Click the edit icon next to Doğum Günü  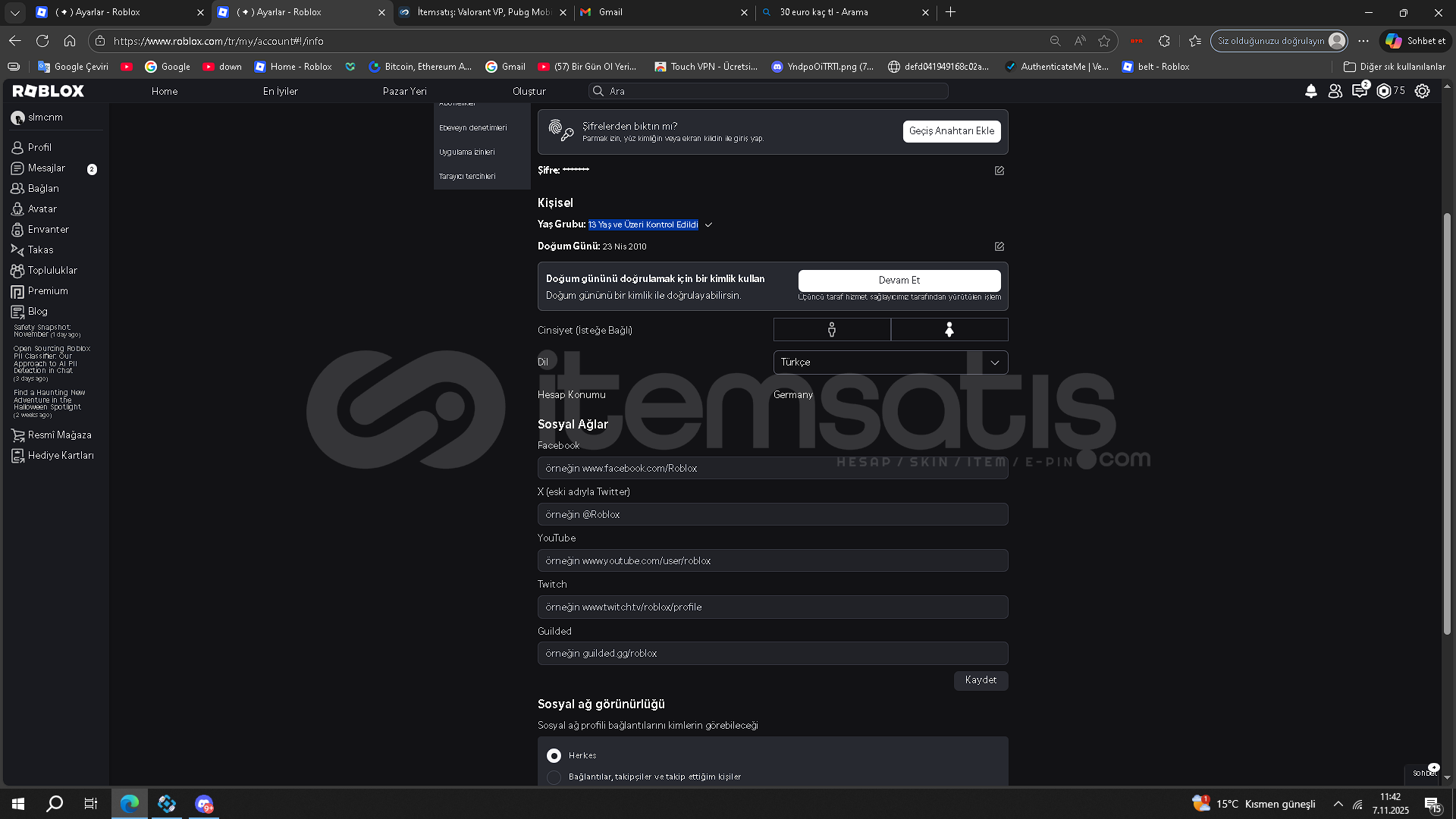point(999,246)
